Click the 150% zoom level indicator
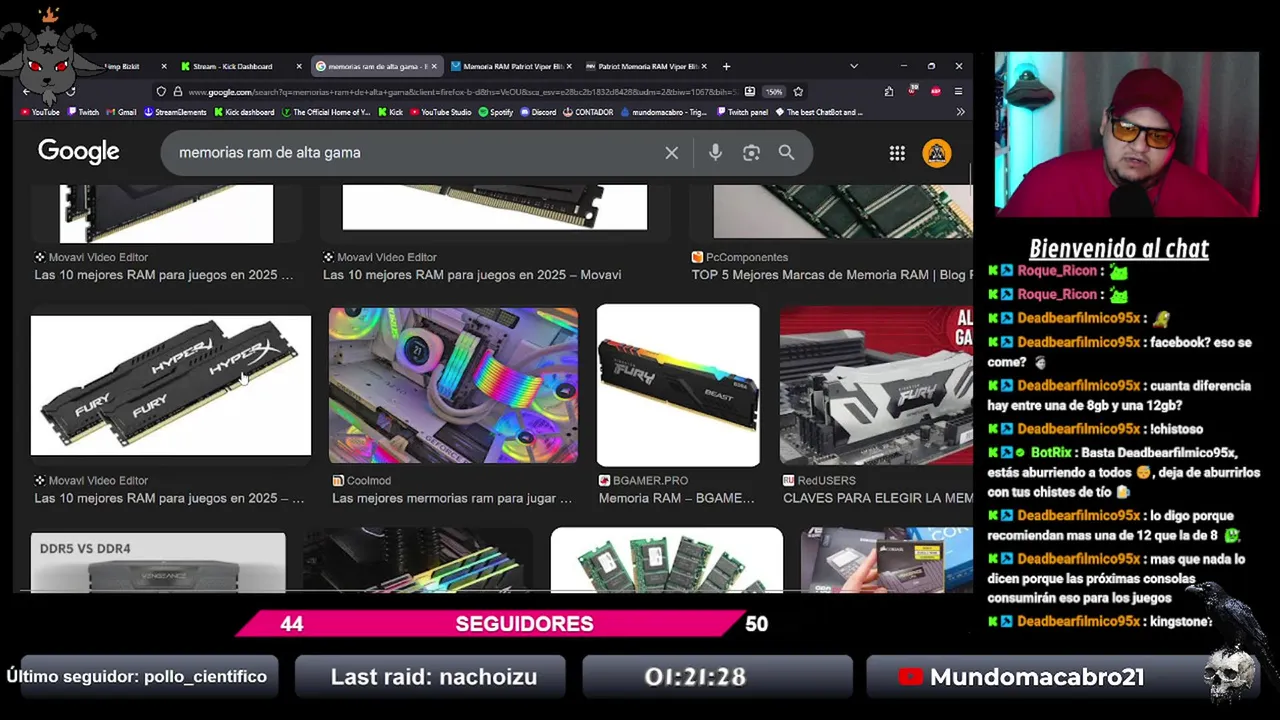Viewport: 1280px width, 720px height. coord(774,91)
